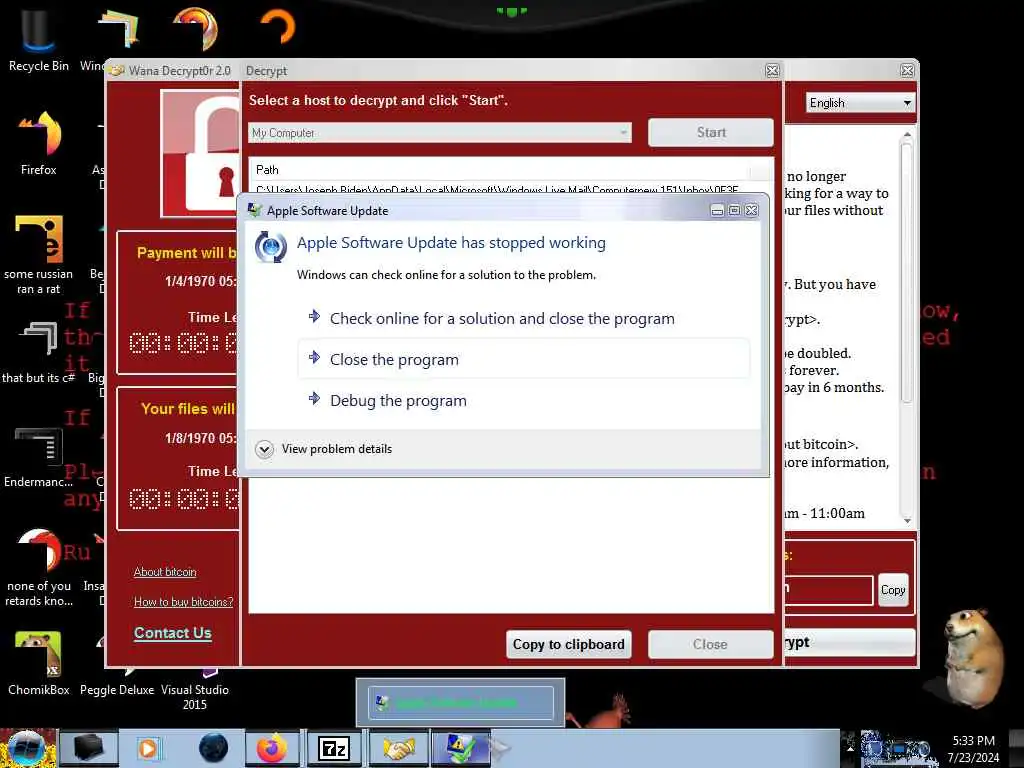The image size is (1024, 768).
Task: Open the ChomikBox desktop icon
Action: point(39,662)
